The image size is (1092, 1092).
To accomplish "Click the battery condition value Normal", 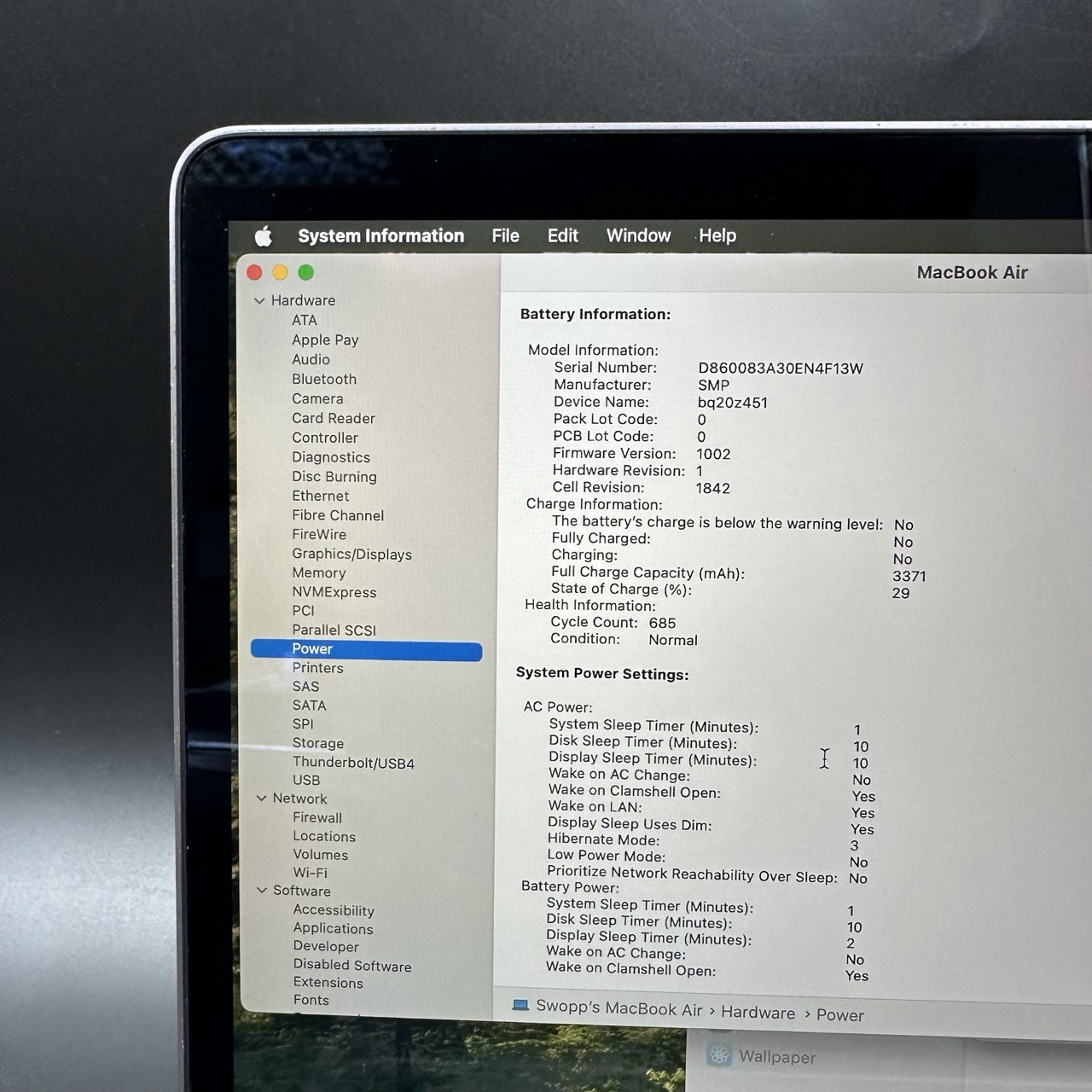I will pos(673,640).
